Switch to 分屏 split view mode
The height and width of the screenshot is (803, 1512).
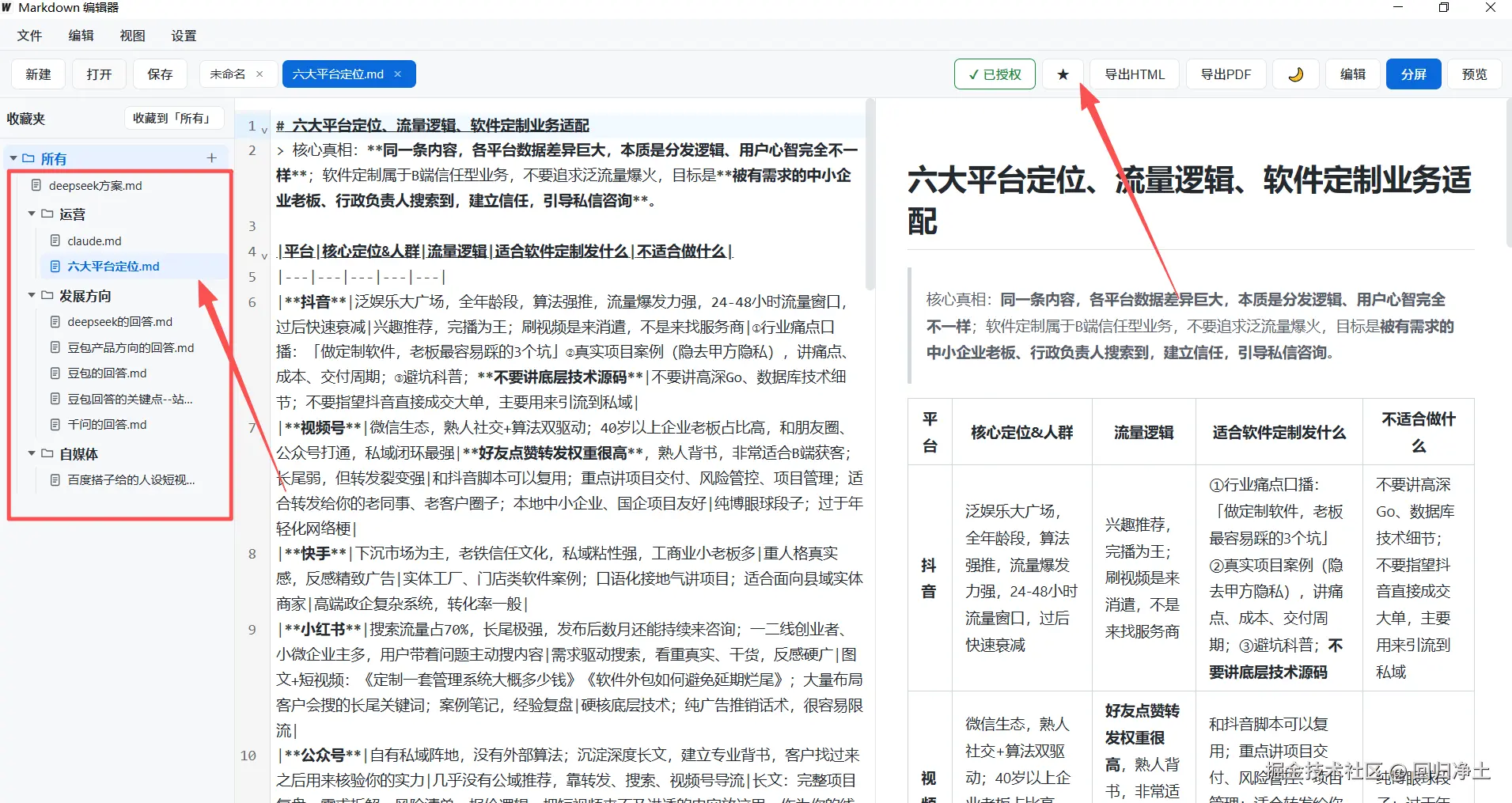(x=1413, y=74)
